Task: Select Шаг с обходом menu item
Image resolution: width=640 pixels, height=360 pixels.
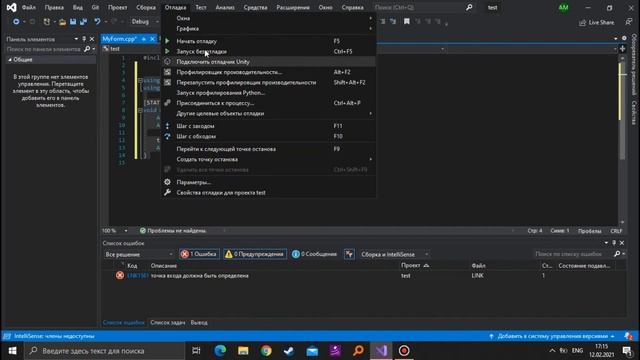Action: click(269, 136)
